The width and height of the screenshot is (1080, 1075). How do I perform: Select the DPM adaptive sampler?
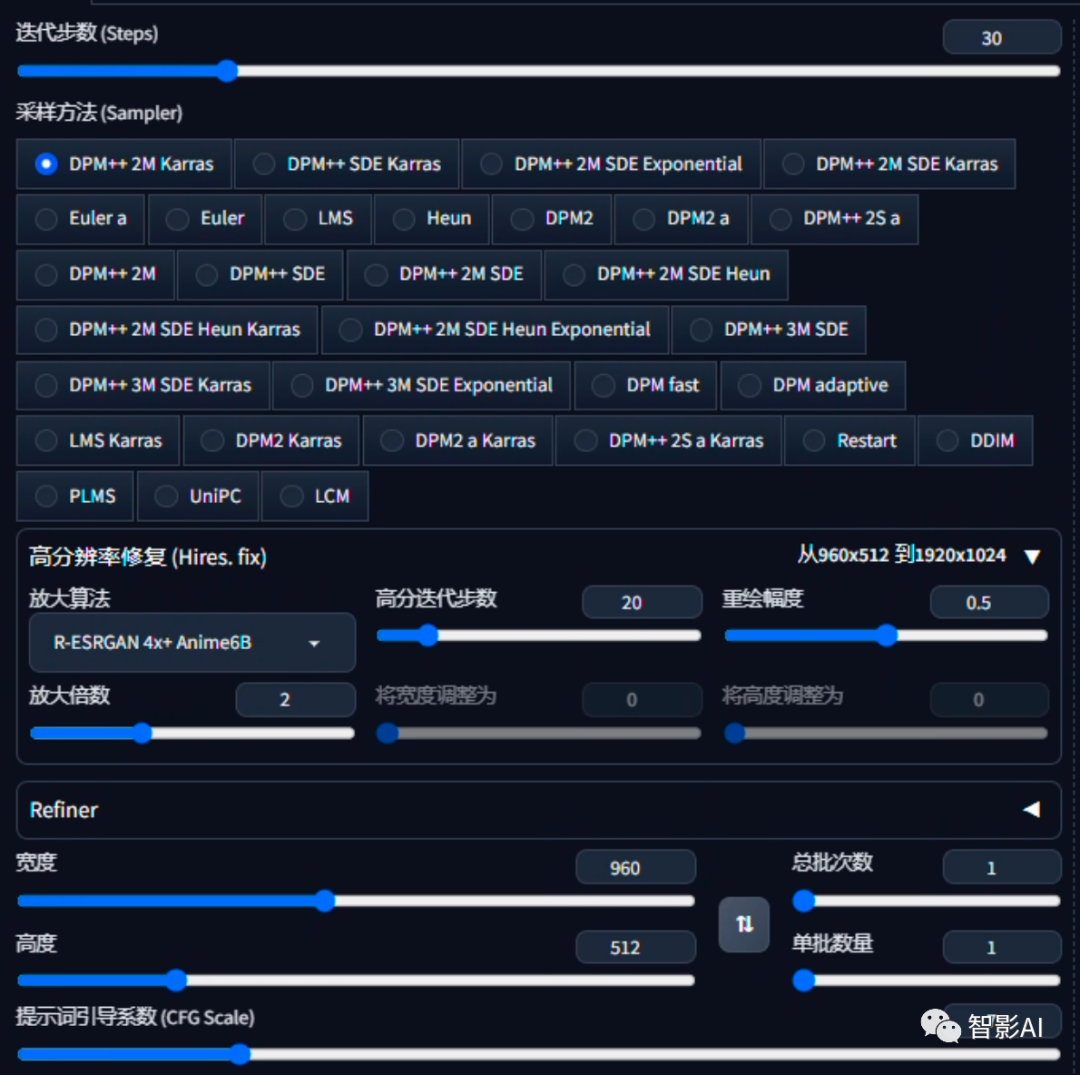click(813, 385)
